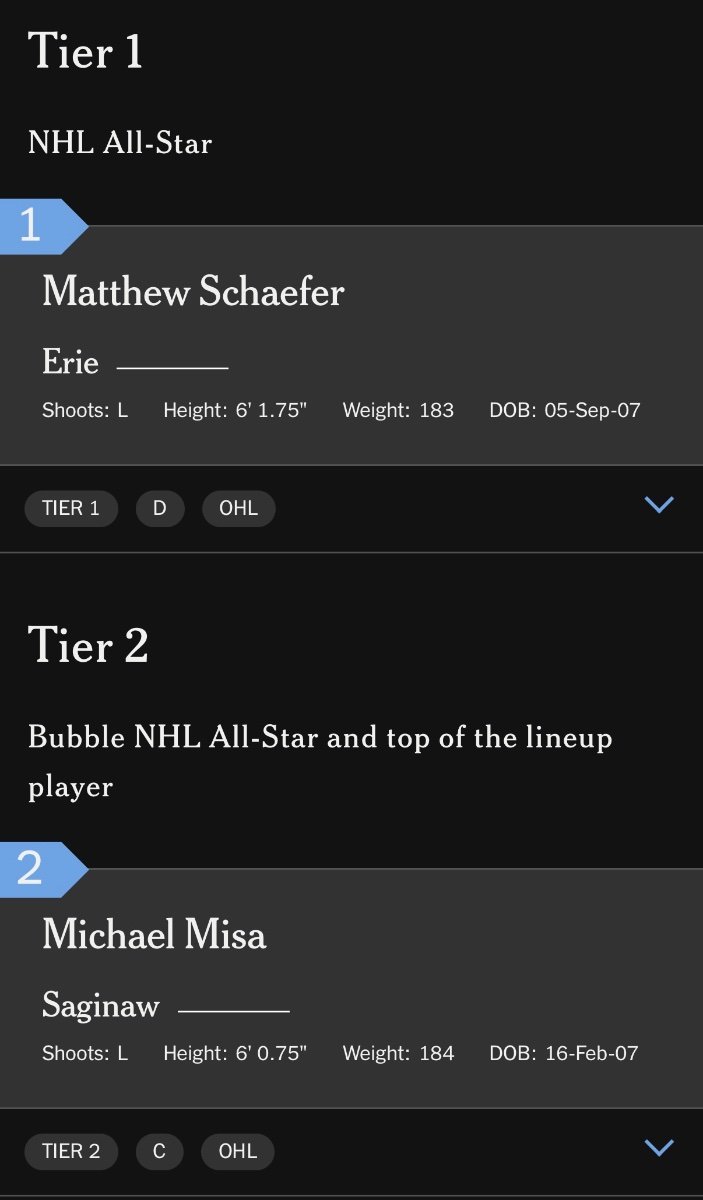The width and height of the screenshot is (703, 1200).
Task: Click OHL tag under Michael Misa
Action: point(237,1151)
